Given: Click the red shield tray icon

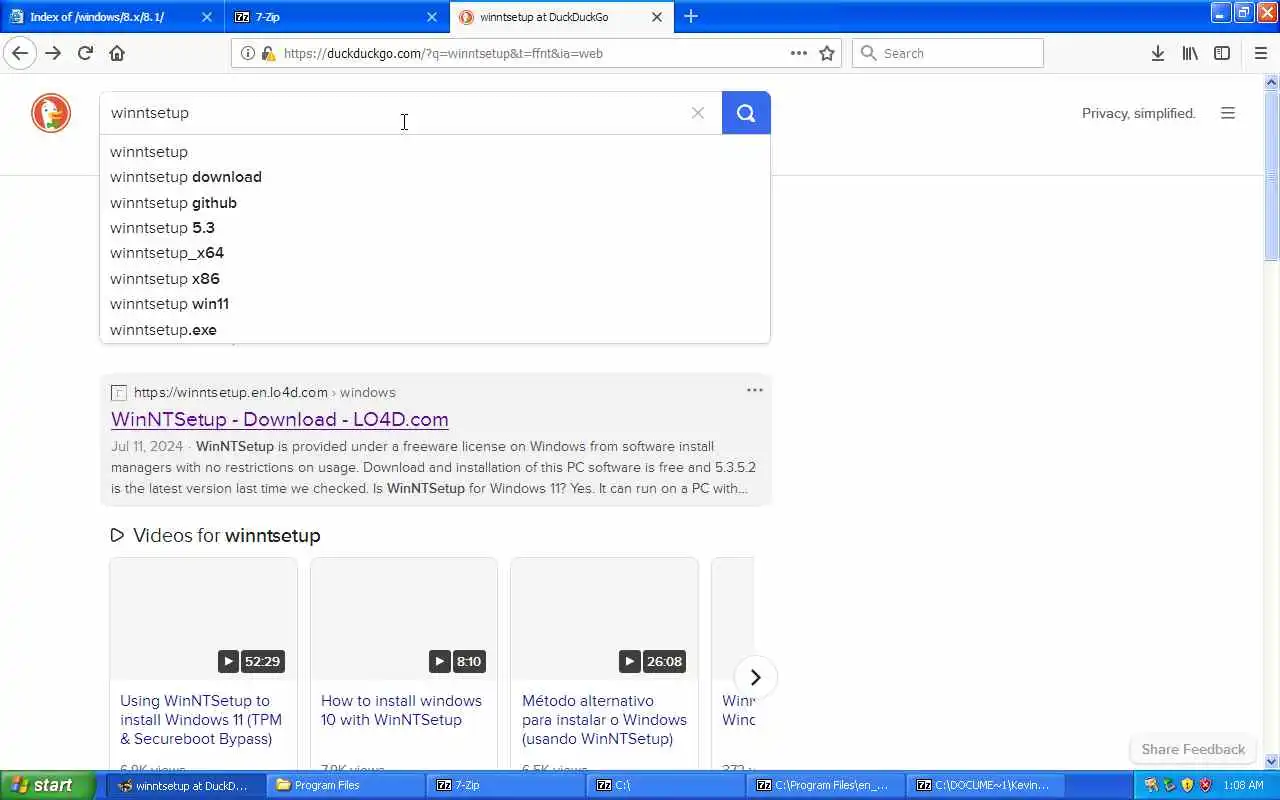Looking at the screenshot, I should click(x=1205, y=785).
